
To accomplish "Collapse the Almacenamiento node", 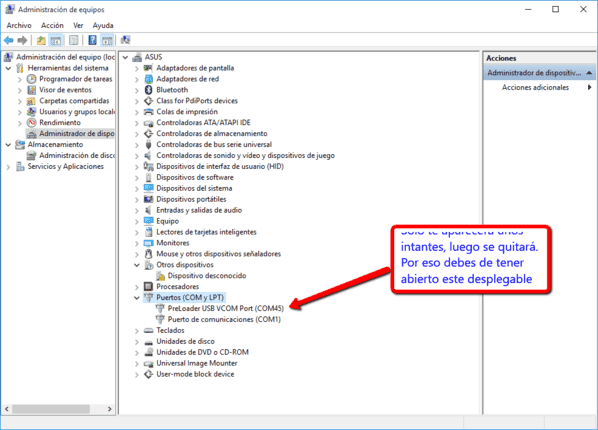I will 8,145.
